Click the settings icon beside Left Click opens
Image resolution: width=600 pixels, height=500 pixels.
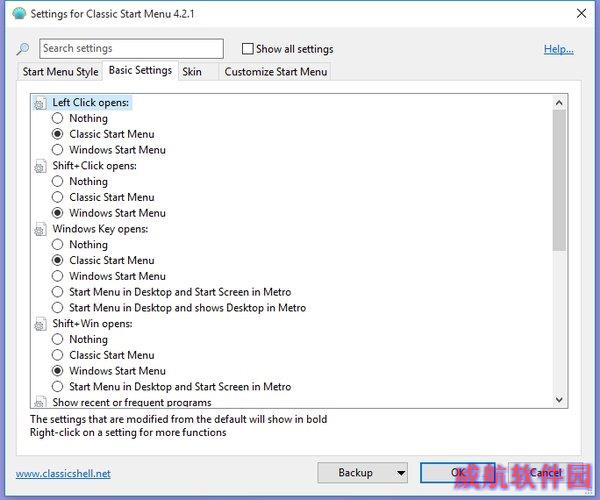point(40,103)
